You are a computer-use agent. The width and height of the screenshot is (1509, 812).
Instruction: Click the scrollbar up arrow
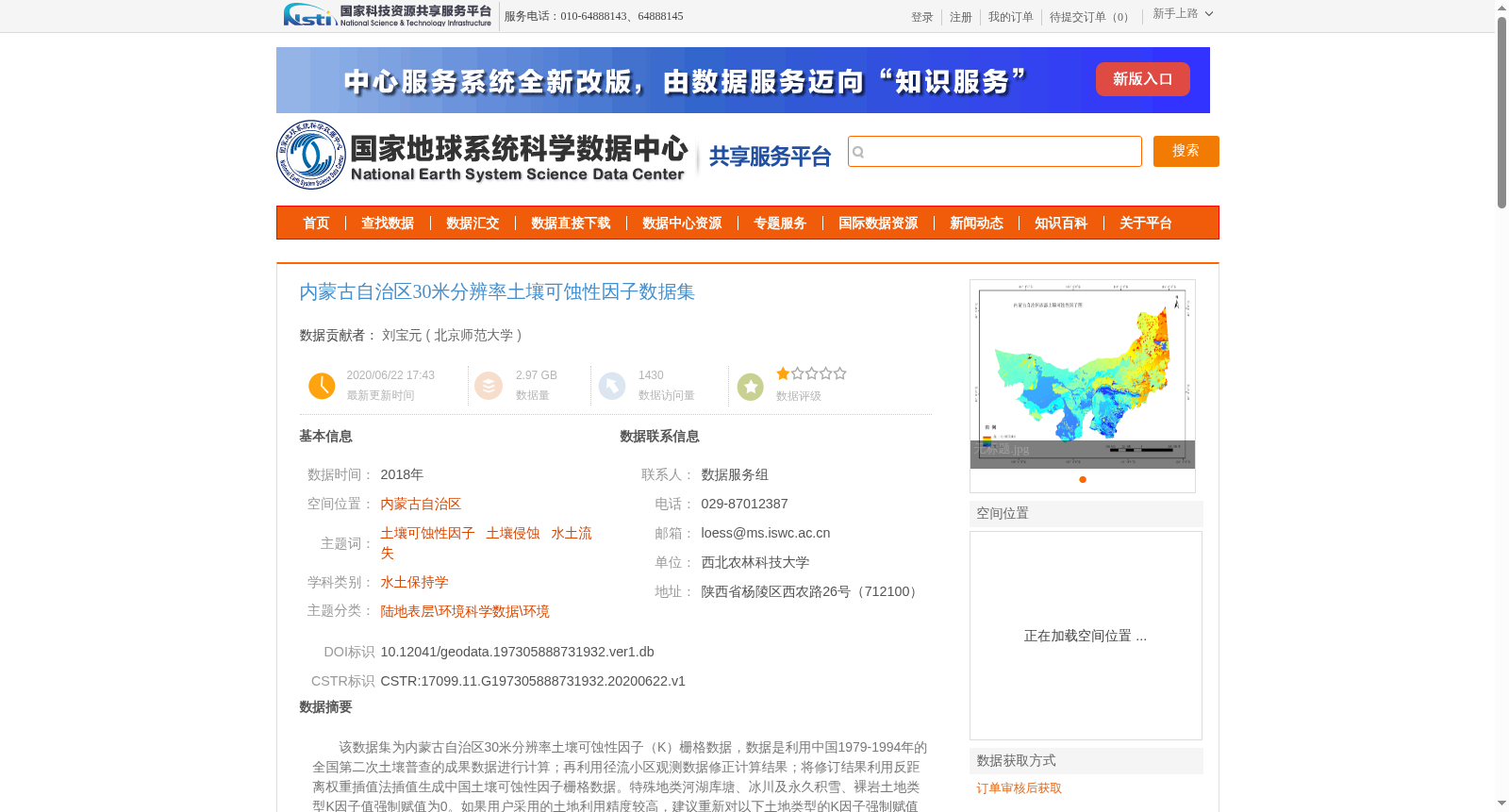tap(1501, 8)
